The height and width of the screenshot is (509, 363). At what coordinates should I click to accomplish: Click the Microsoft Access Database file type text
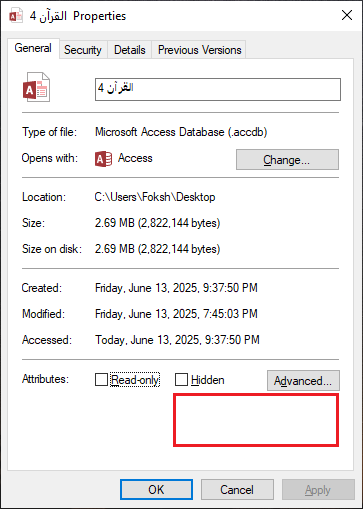[181, 132]
